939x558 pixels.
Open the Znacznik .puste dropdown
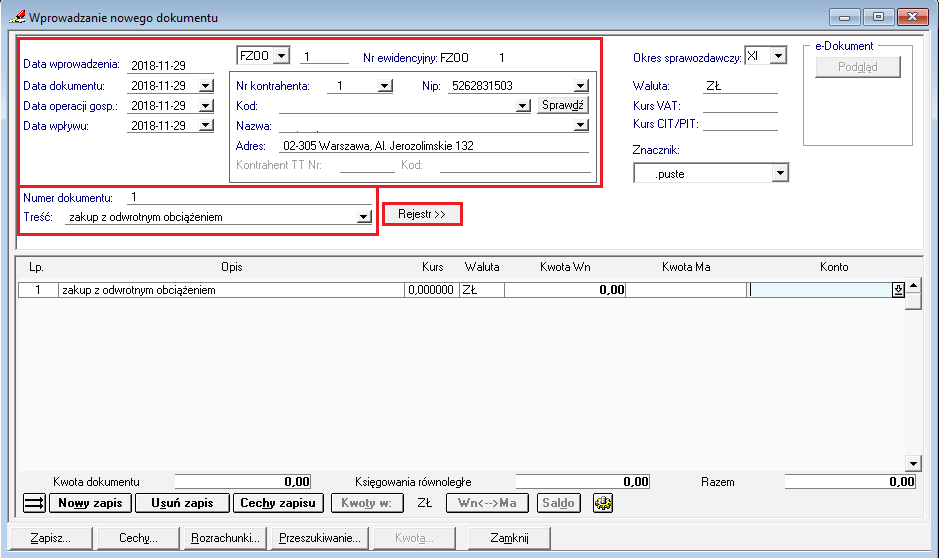point(780,174)
